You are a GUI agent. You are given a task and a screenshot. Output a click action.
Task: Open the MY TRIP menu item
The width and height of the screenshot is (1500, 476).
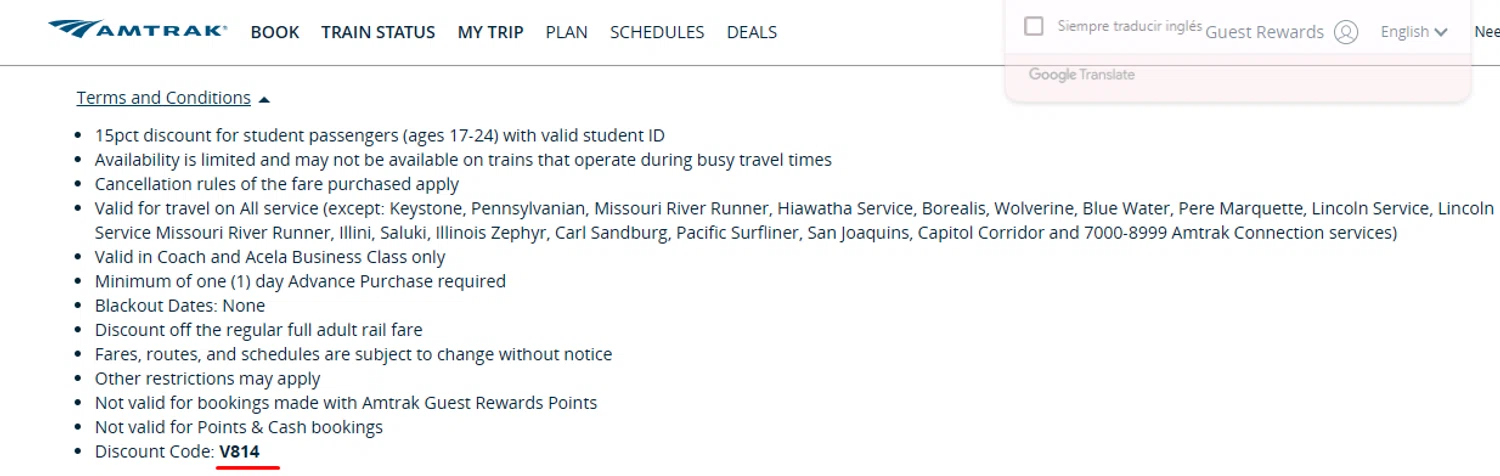pos(490,32)
